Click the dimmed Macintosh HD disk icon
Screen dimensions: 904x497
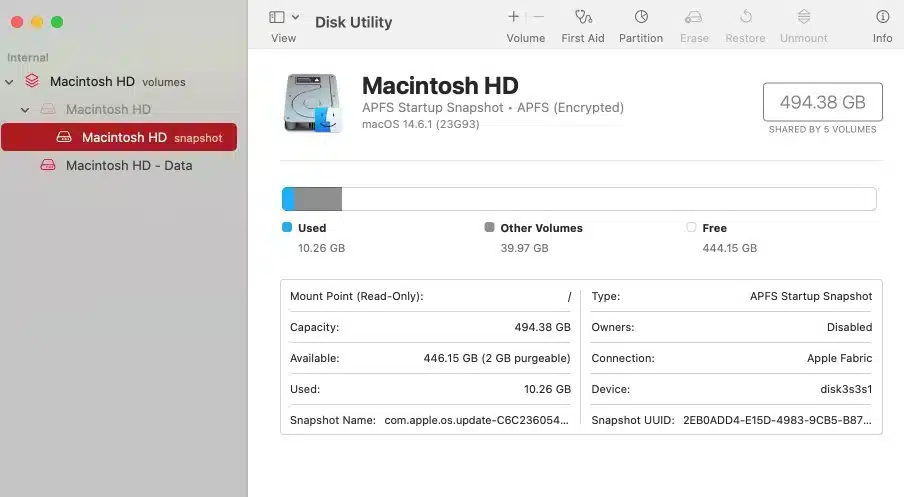48,109
